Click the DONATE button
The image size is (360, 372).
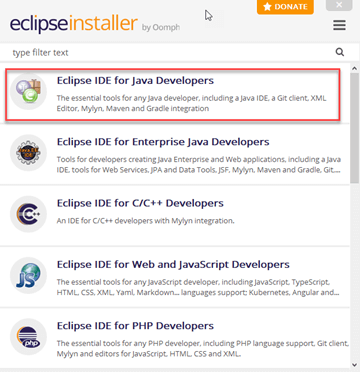pyautogui.click(x=285, y=7)
